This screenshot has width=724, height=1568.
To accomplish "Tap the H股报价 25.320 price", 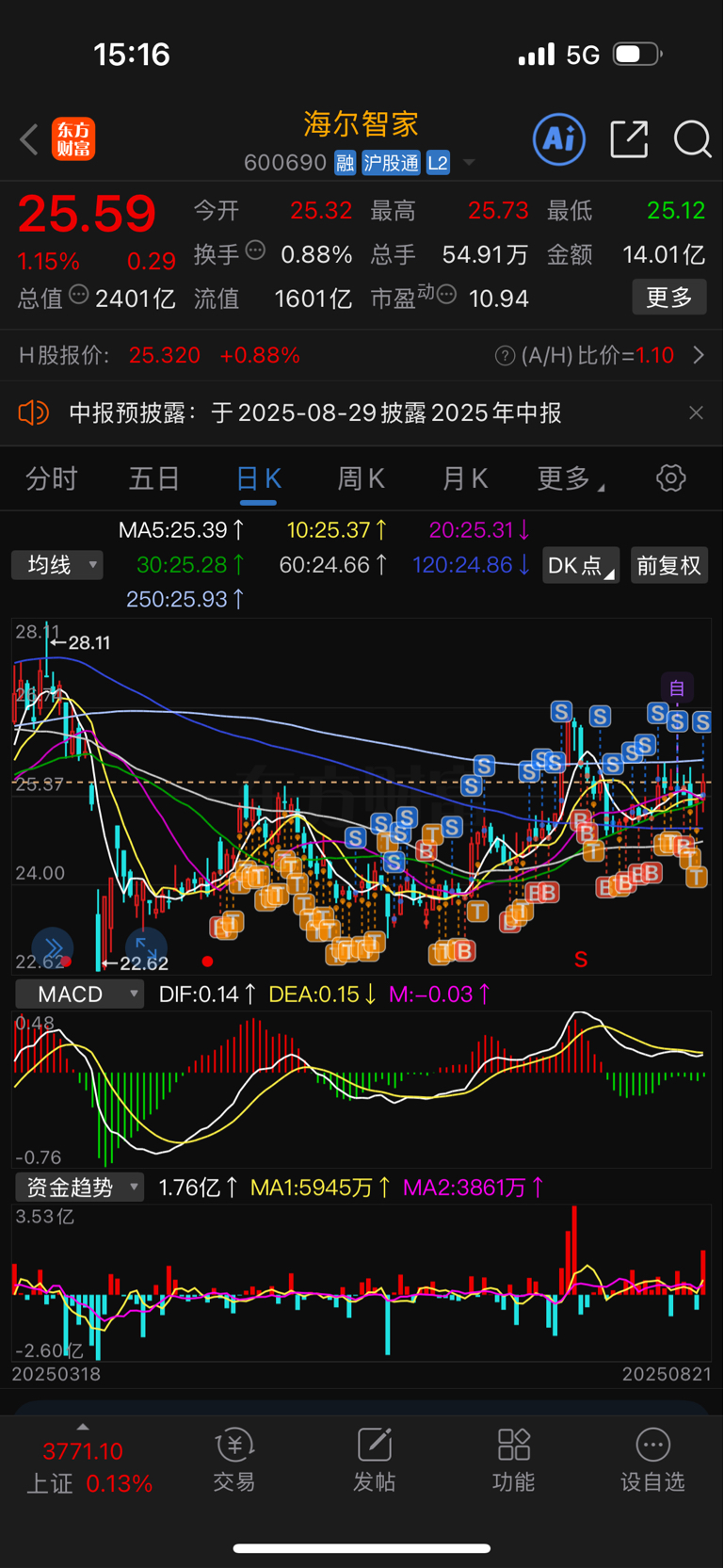I will pos(165,355).
